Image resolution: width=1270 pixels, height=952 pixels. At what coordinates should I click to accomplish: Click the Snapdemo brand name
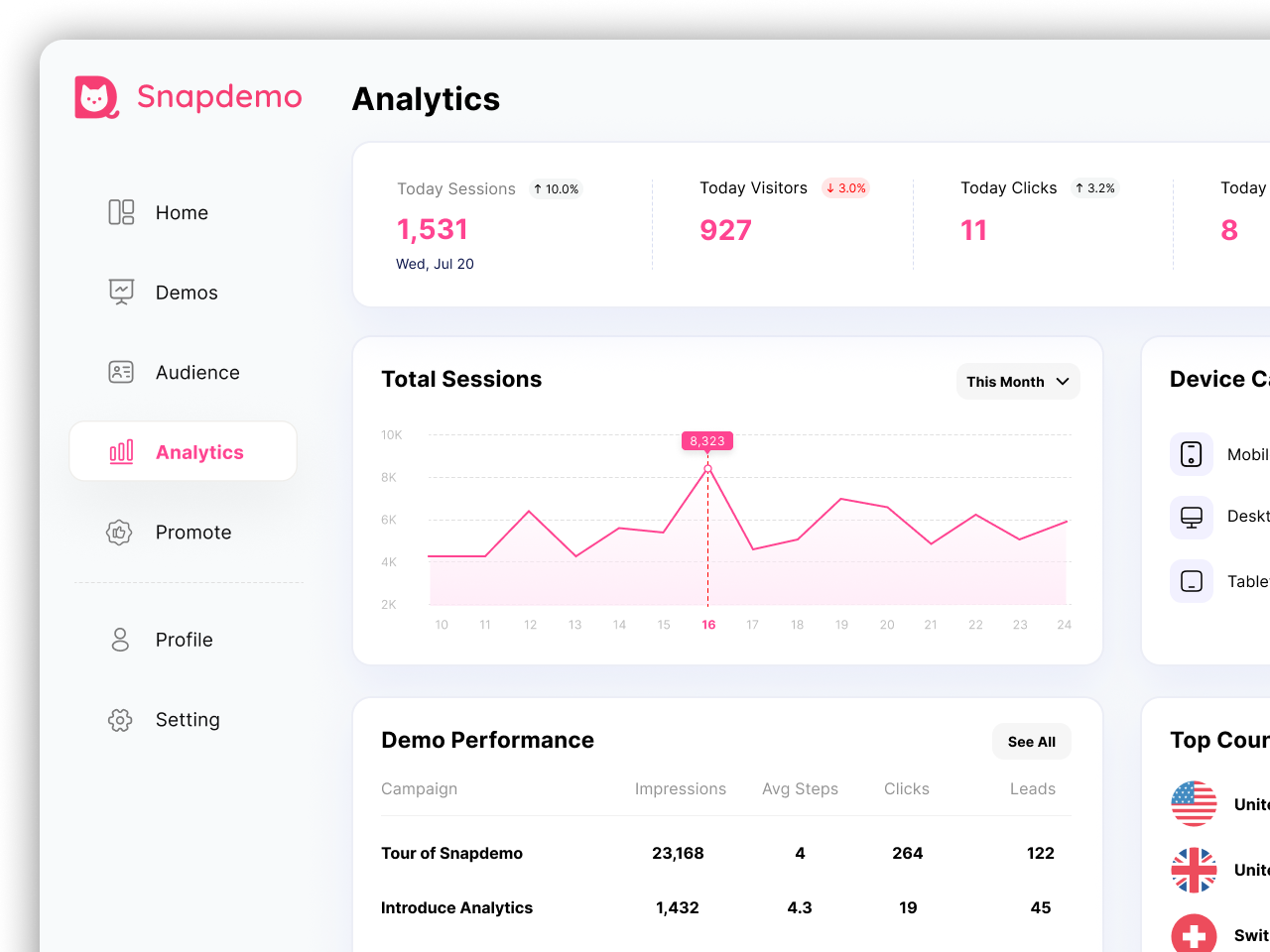click(x=219, y=96)
